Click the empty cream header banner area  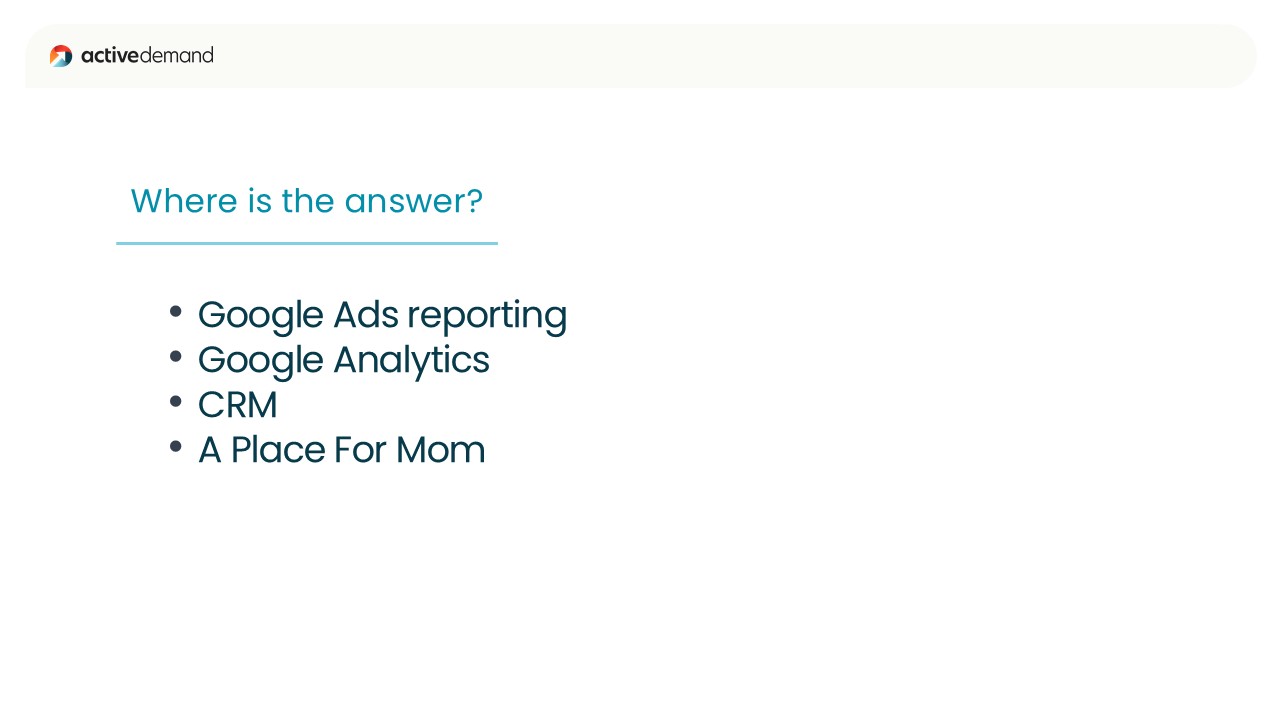tap(730, 56)
